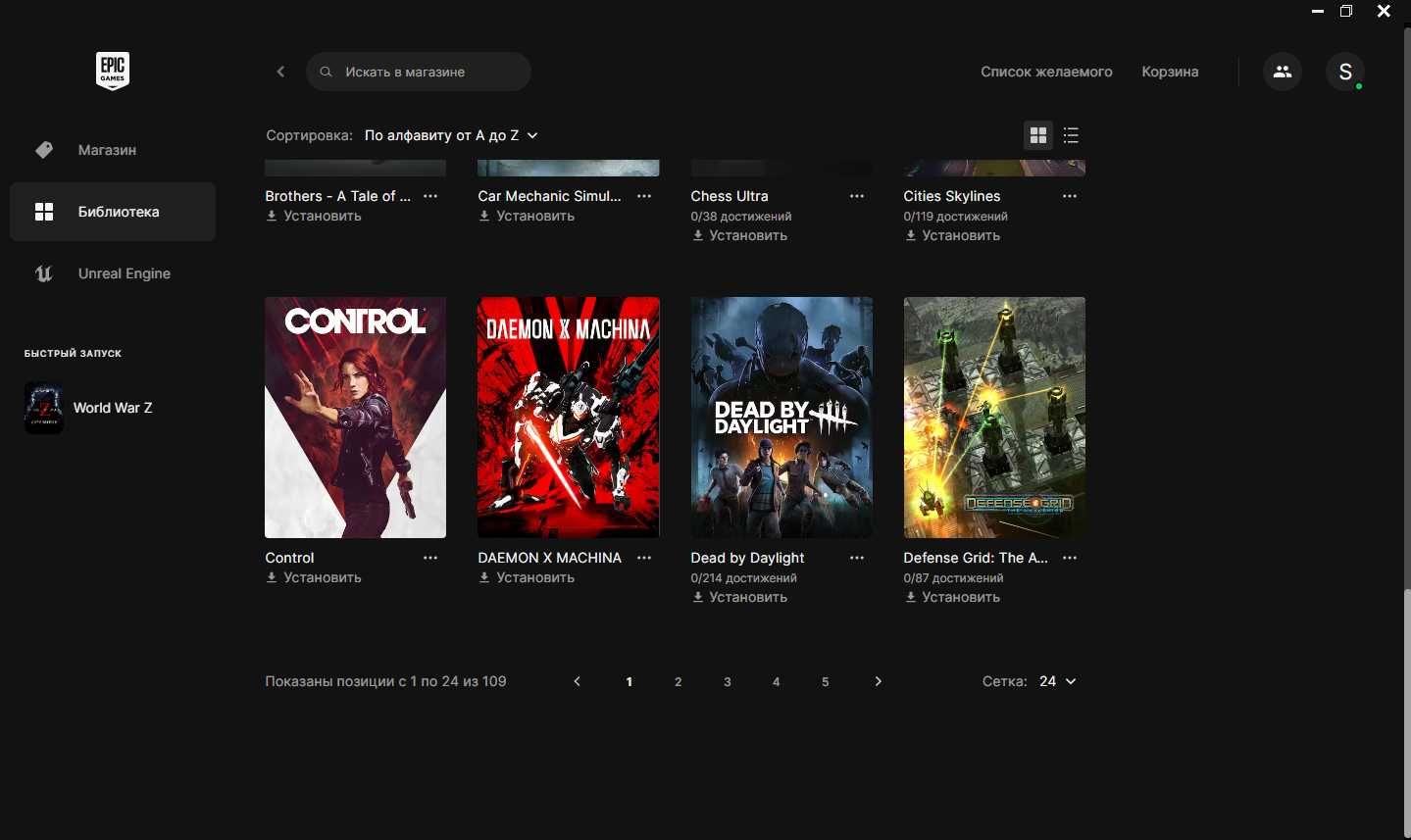1411x840 pixels.
Task: Click the Cities Skylines title
Action: [x=952, y=196]
